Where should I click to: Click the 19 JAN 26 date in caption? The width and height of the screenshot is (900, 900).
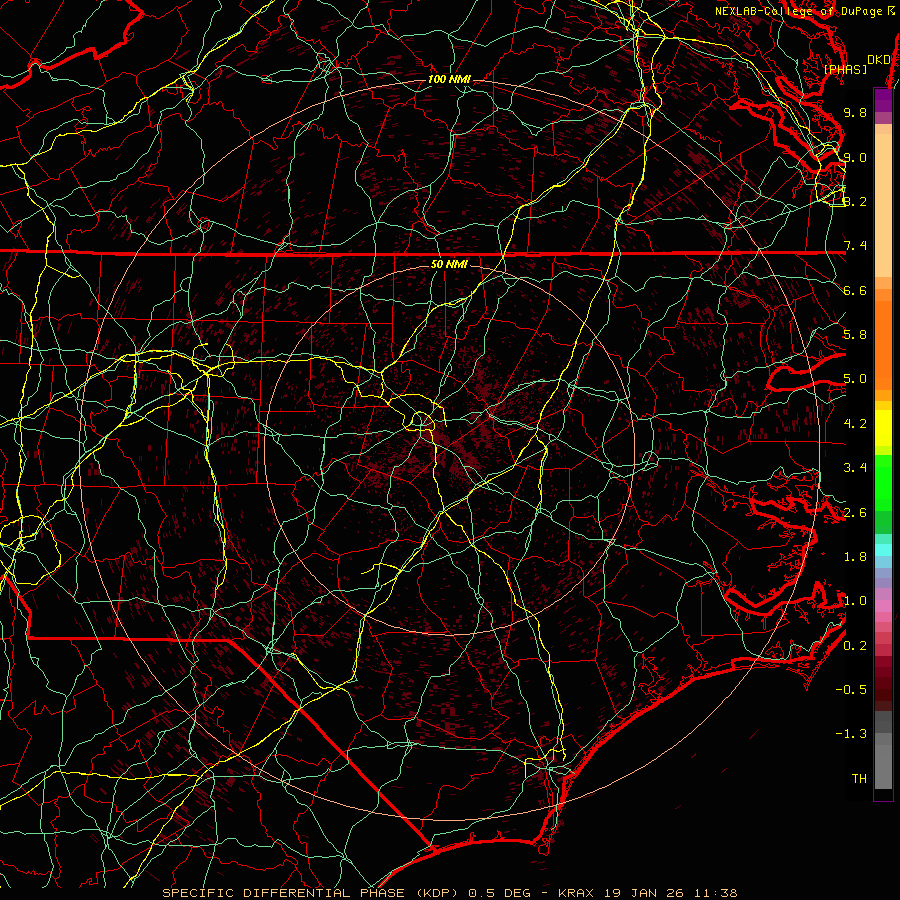tap(642, 893)
